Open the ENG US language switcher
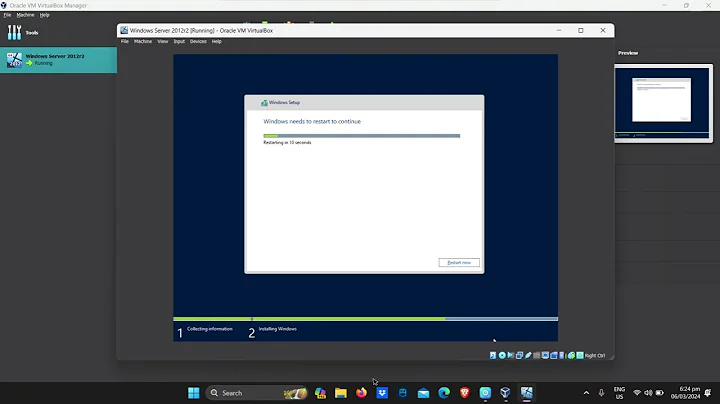720x404 pixels. [x=619, y=393]
